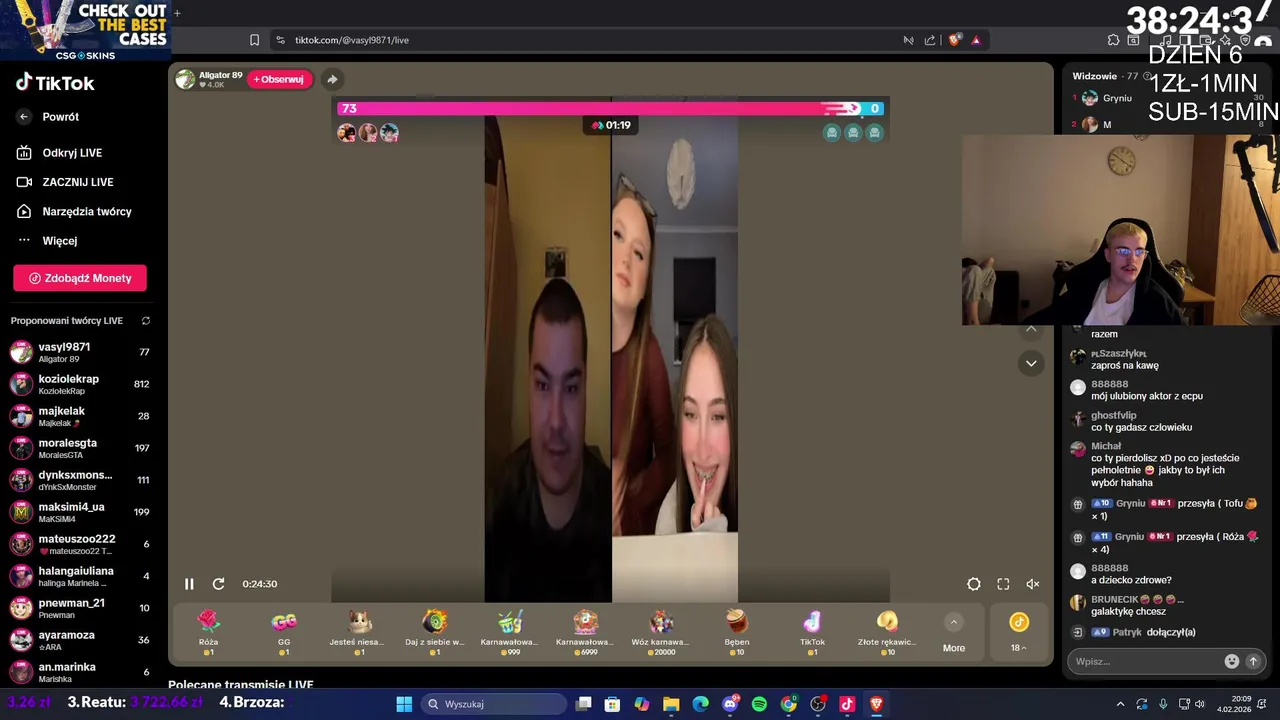Unmute the live stream audio
1280x720 pixels.
1033,584
